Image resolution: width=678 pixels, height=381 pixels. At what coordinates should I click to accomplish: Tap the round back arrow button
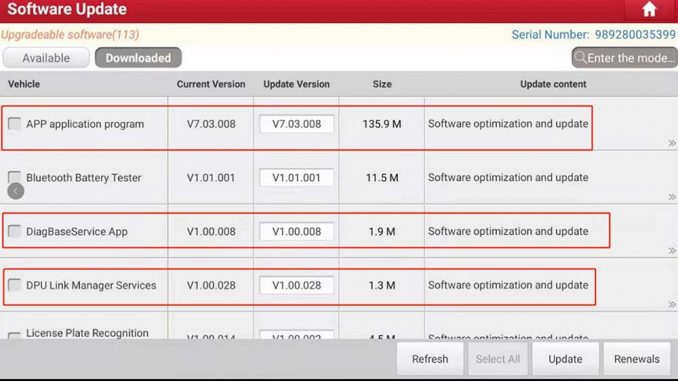(16, 191)
